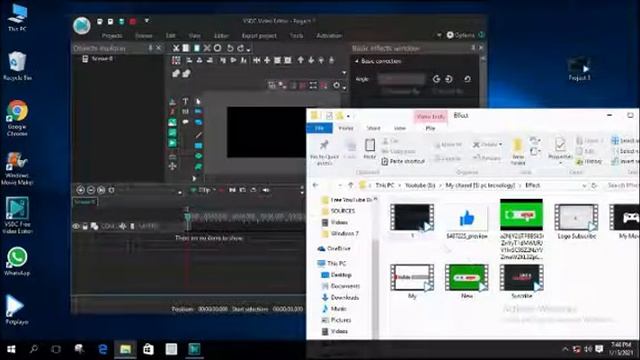The image size is (640, 360).
Task: Click the timeline playhead marker
Action: [x=187, y=216]
